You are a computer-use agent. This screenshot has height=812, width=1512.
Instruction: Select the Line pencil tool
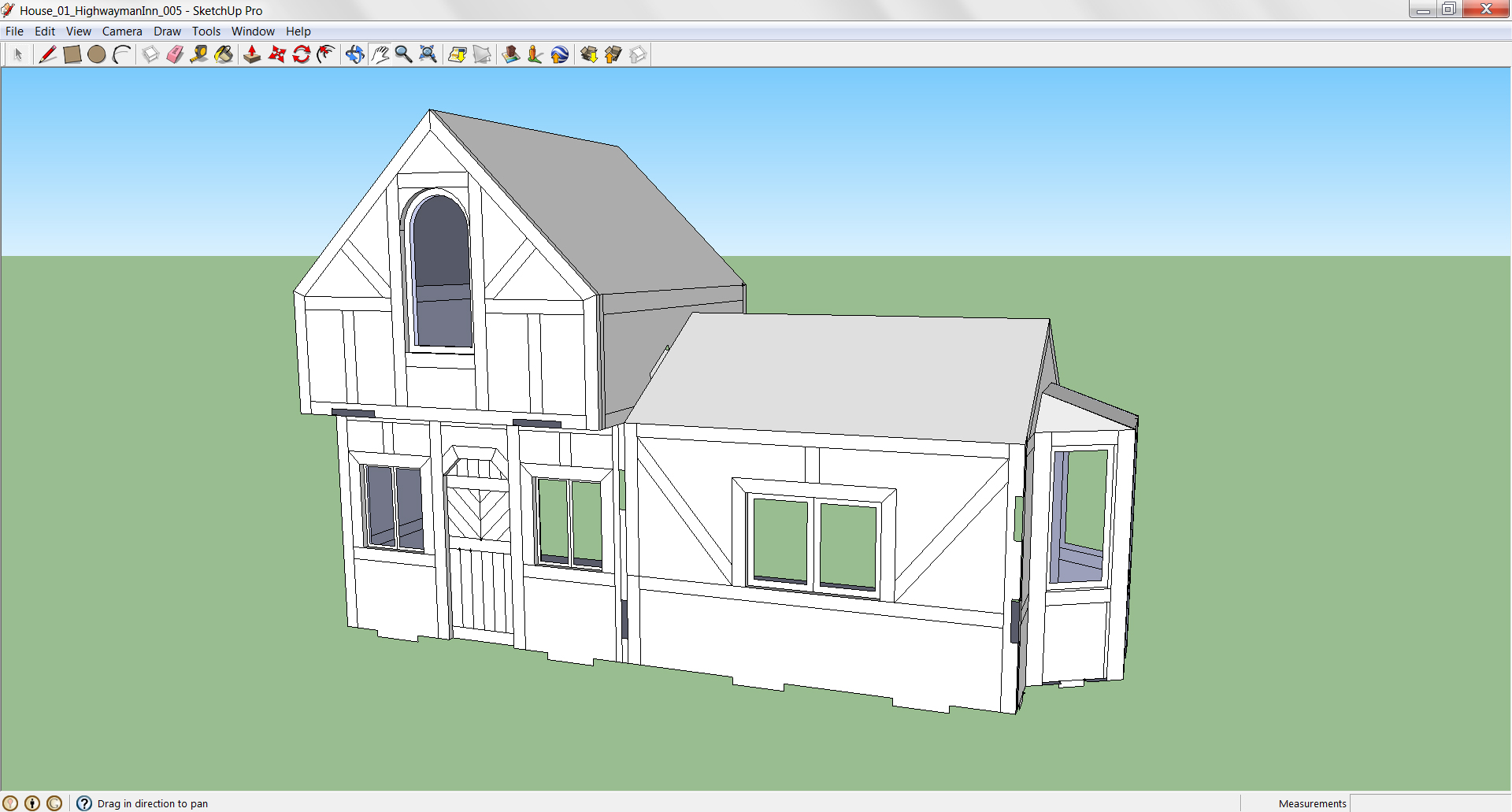pyautogui.click(x=47, y=54)
